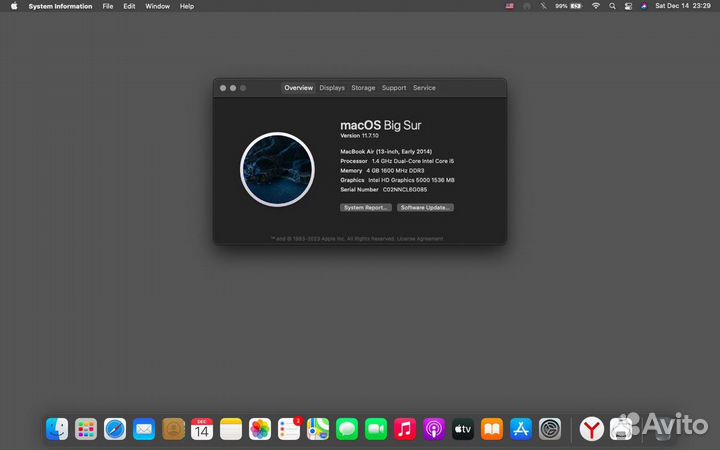Open Podcasts from the Dock
This screenshot has width=720, height=450.
pyautogui.click(x=434, y=429)
